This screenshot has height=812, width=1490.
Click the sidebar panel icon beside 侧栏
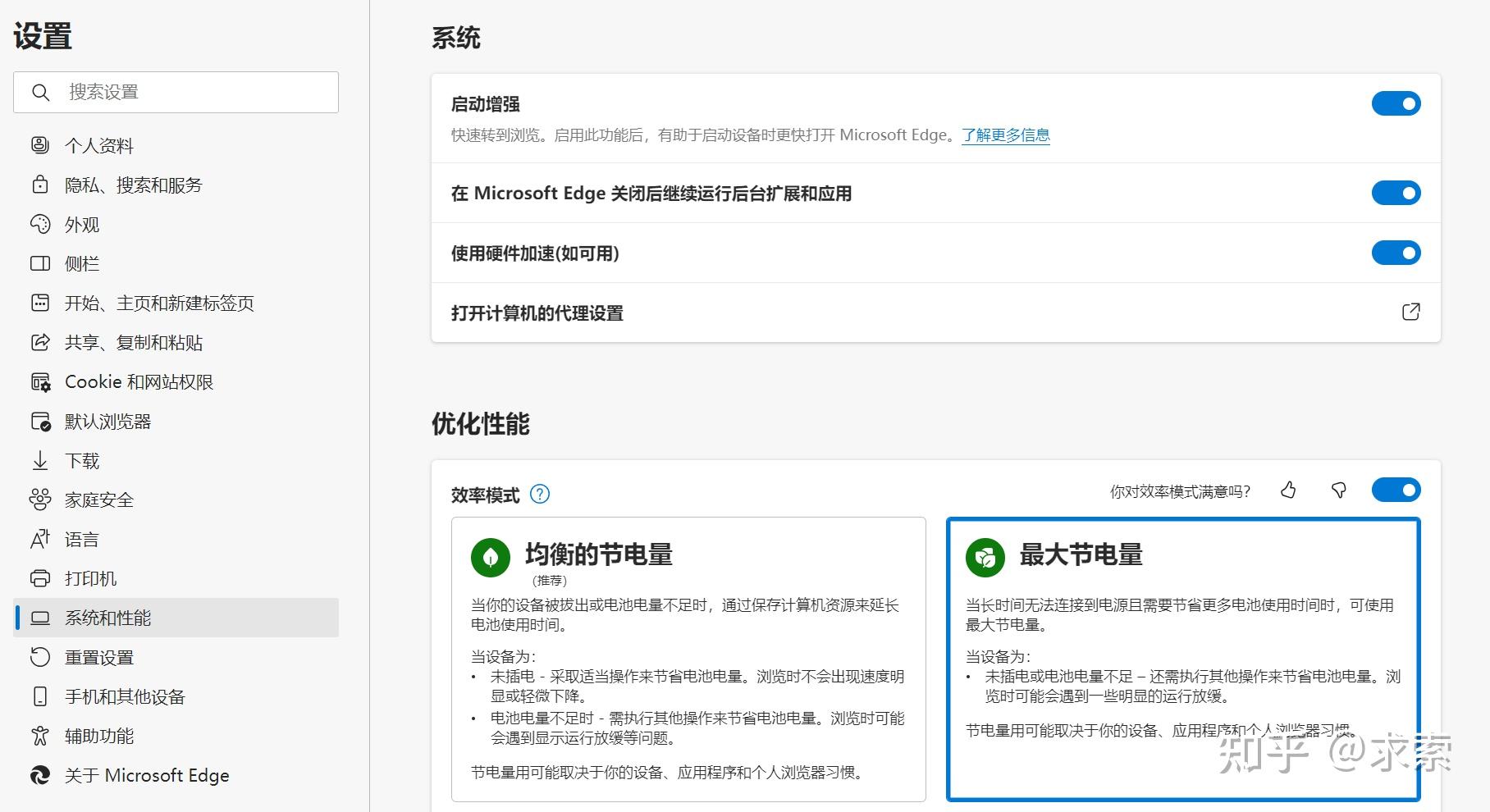pyautogui.click(x=40, y=263)
